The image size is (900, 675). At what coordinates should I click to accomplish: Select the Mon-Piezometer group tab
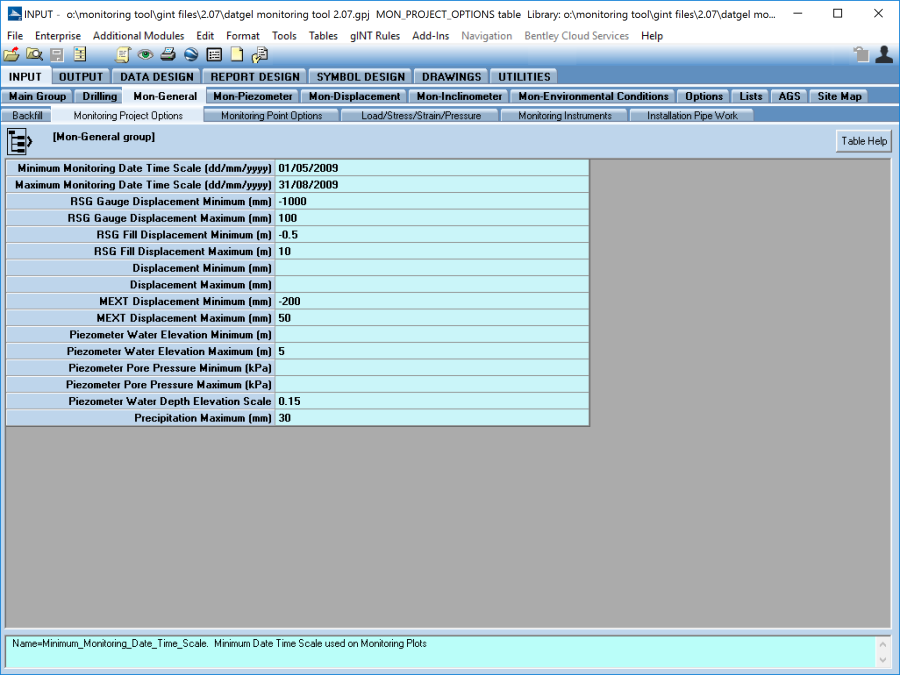coord(253,97)
